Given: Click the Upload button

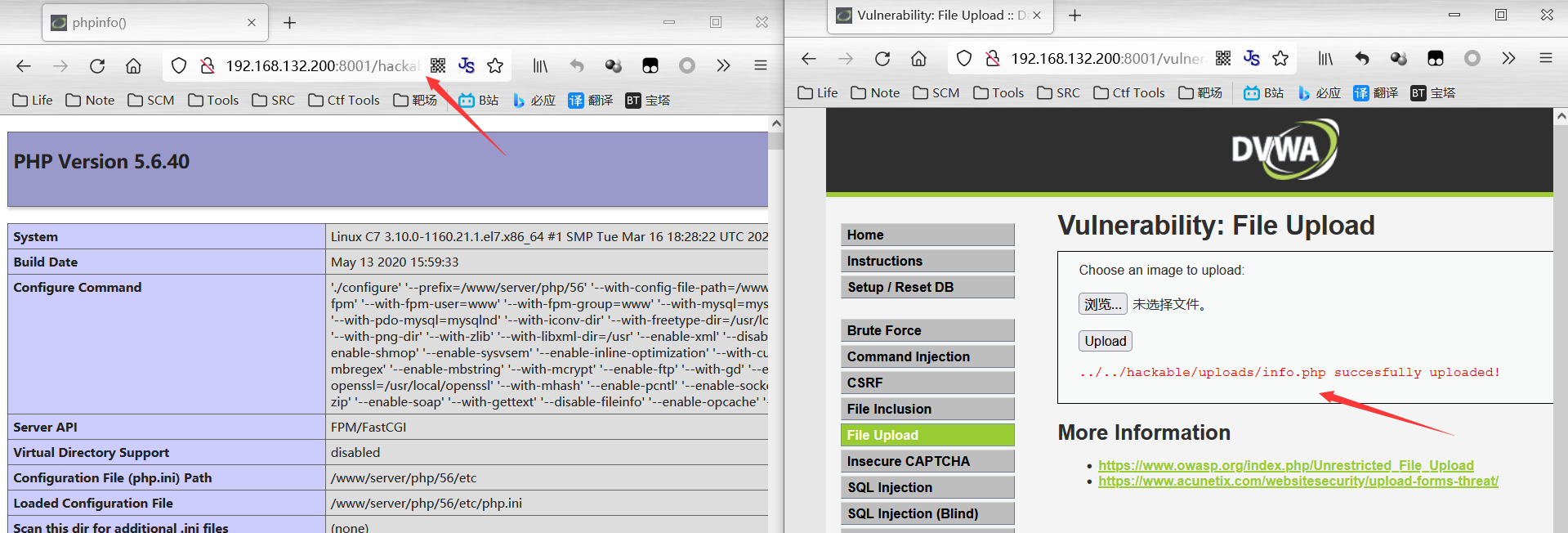Looking at the screenshot, I should 1105,341.
